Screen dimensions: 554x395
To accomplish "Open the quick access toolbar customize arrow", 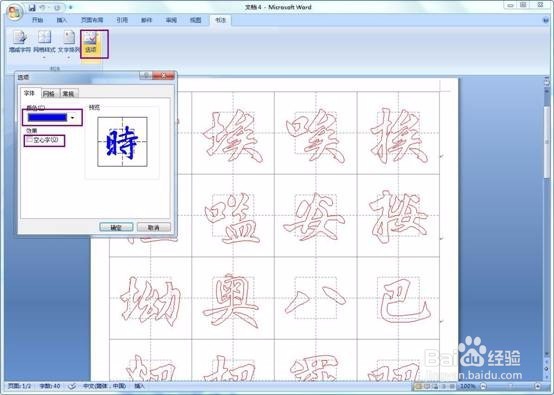I will [x=71, y=7].
